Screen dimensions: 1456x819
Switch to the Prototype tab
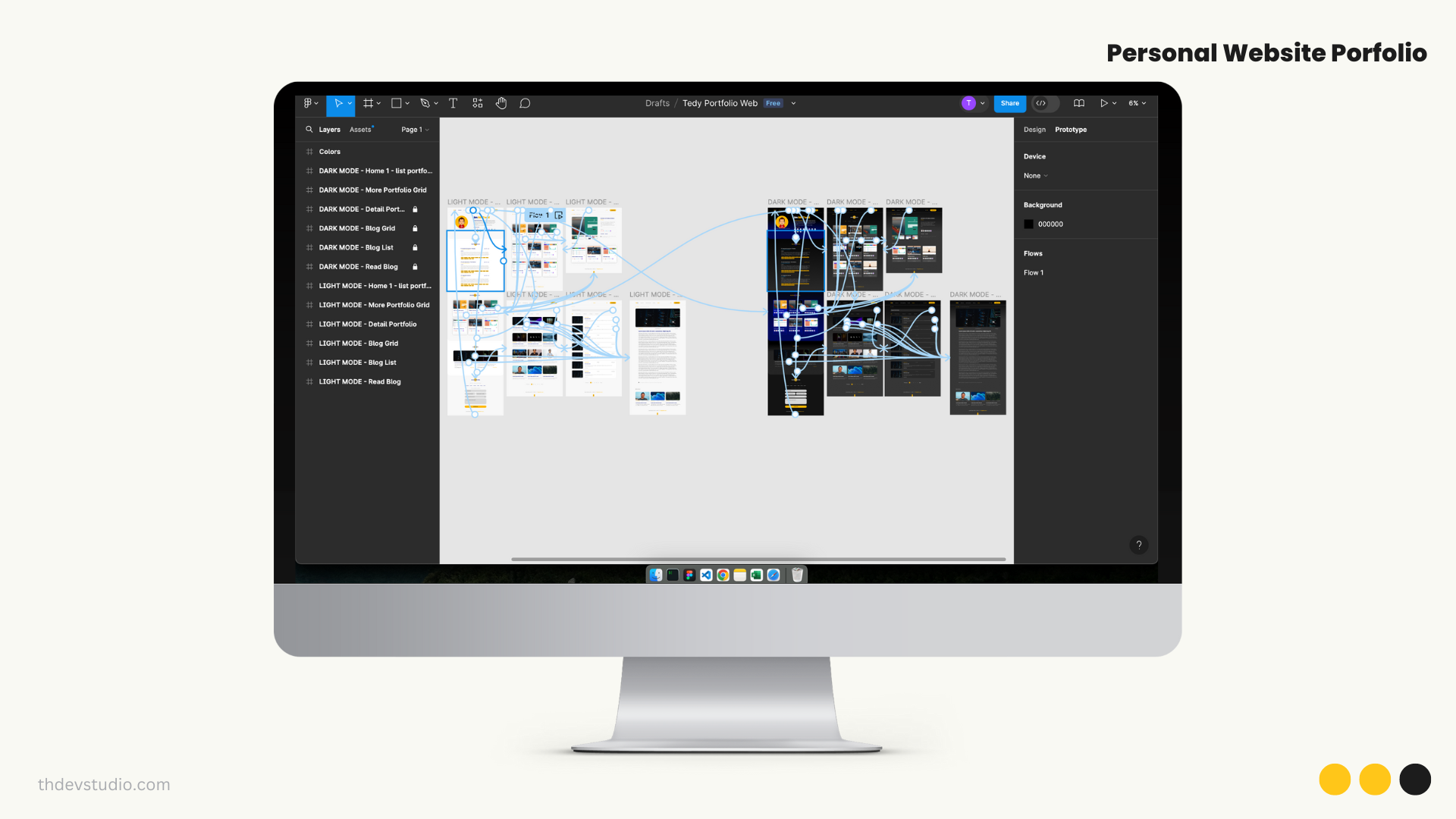(x=1069, y=129)
